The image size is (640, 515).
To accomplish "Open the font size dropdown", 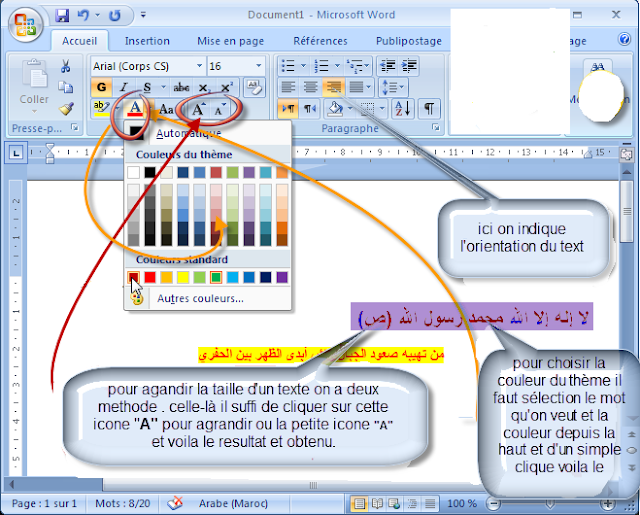I will tap(259, 66).
